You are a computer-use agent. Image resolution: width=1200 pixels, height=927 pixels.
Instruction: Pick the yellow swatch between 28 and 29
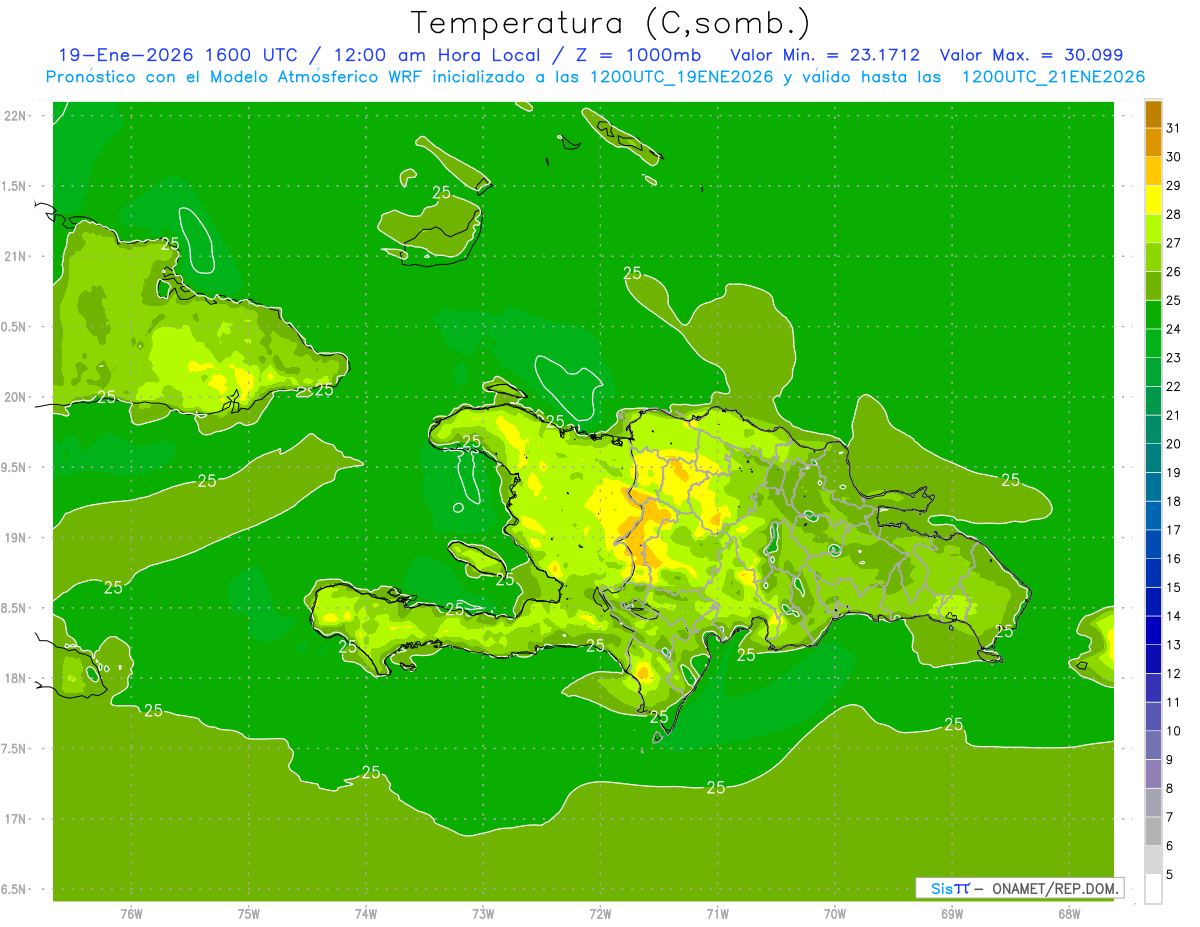1153,200
